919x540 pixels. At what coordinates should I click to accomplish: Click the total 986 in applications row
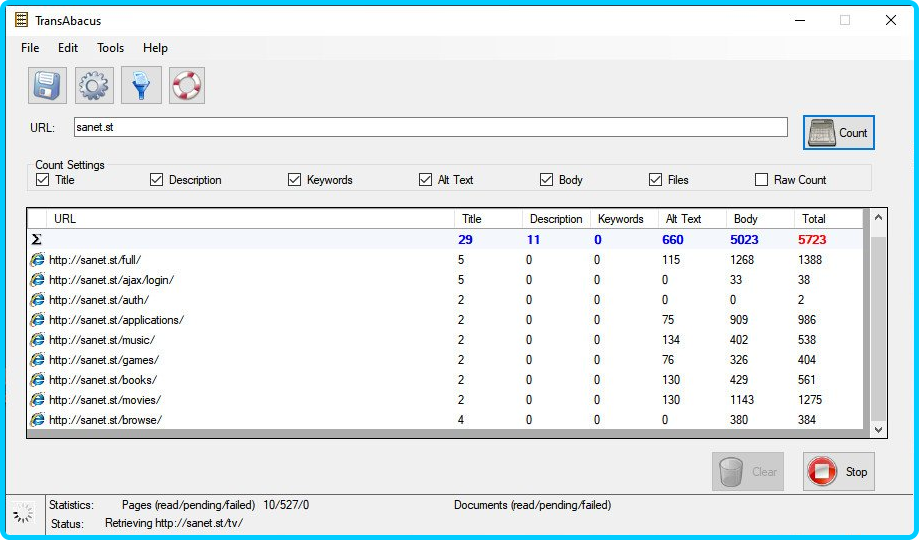tap(807, 320)
